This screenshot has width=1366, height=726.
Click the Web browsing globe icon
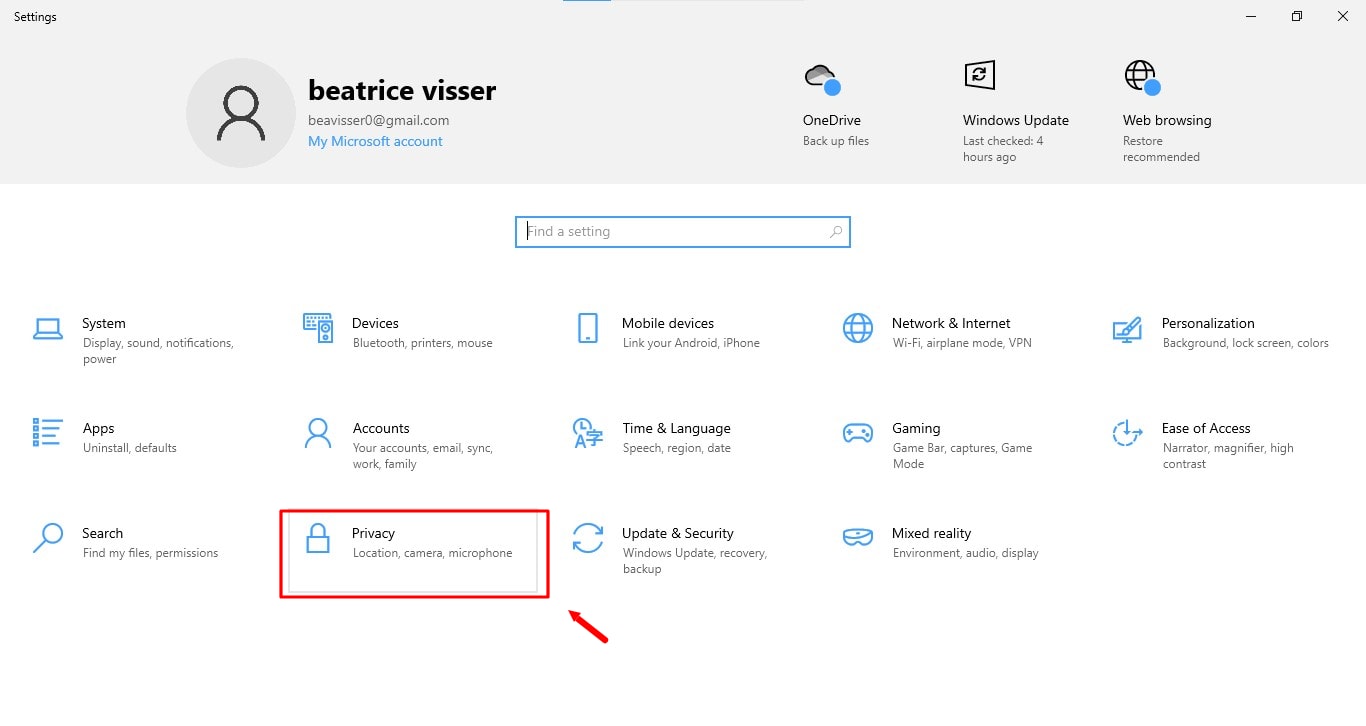click(1142, 77)
